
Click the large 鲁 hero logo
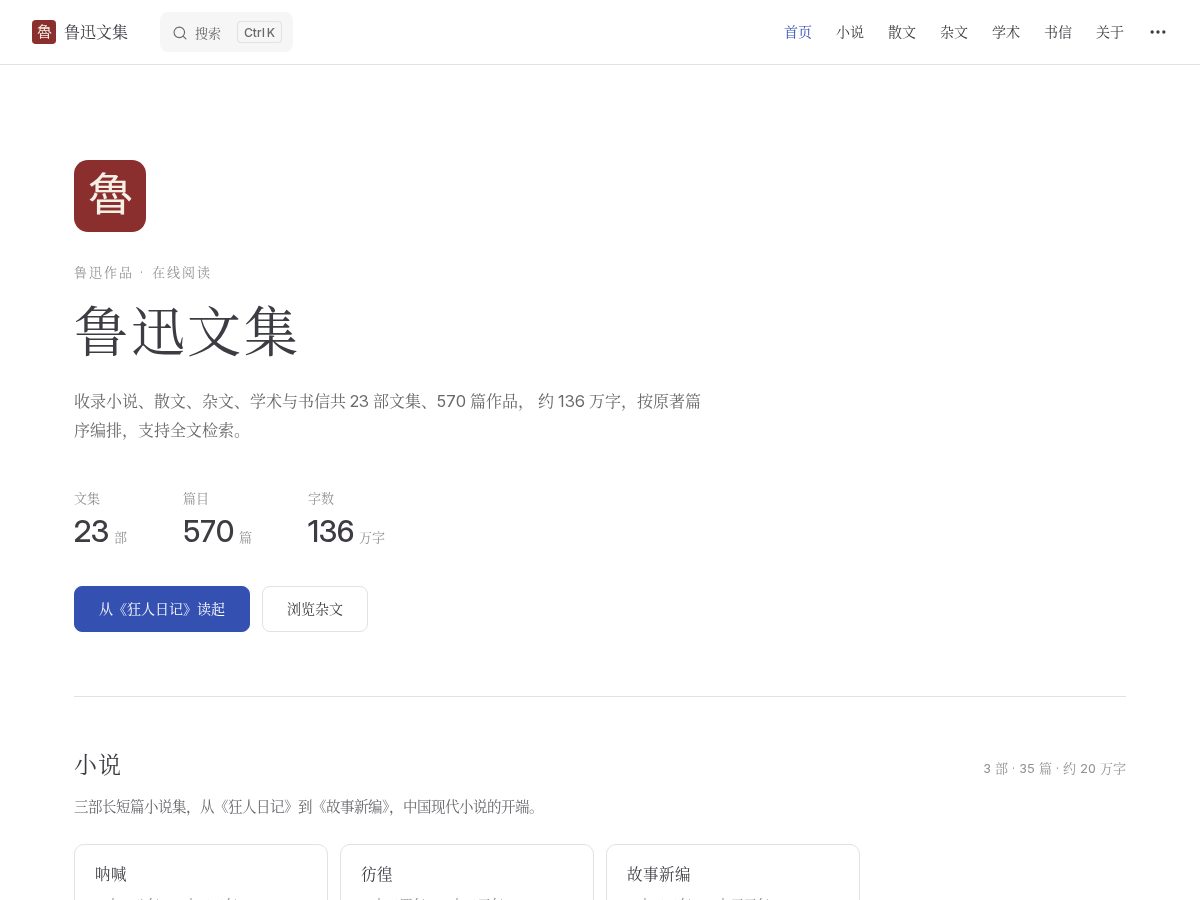pos(110,196)
